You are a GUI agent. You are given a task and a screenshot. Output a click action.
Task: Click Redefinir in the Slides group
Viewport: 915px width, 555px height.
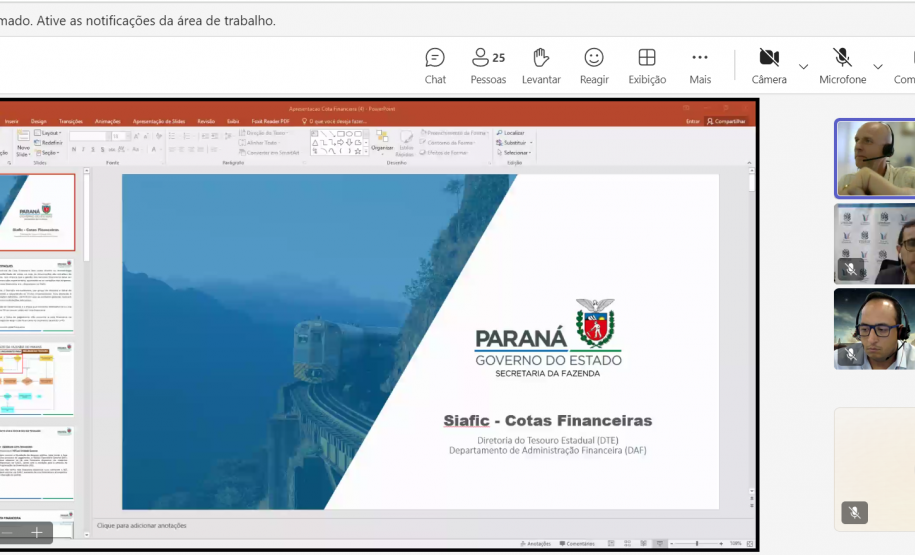(x=48, y=142)
